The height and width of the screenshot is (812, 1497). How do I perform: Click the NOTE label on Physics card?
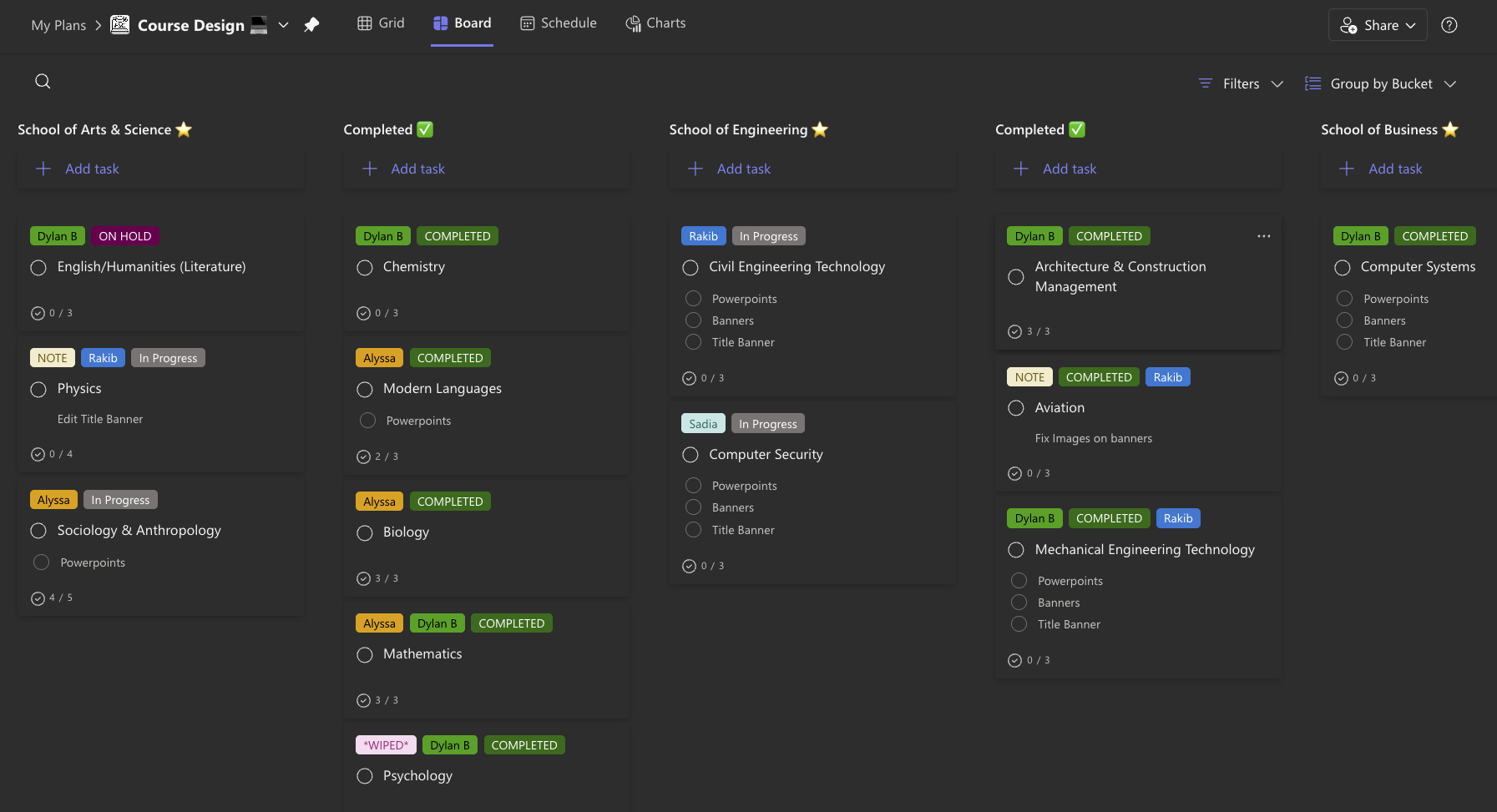tap(53, 358)
